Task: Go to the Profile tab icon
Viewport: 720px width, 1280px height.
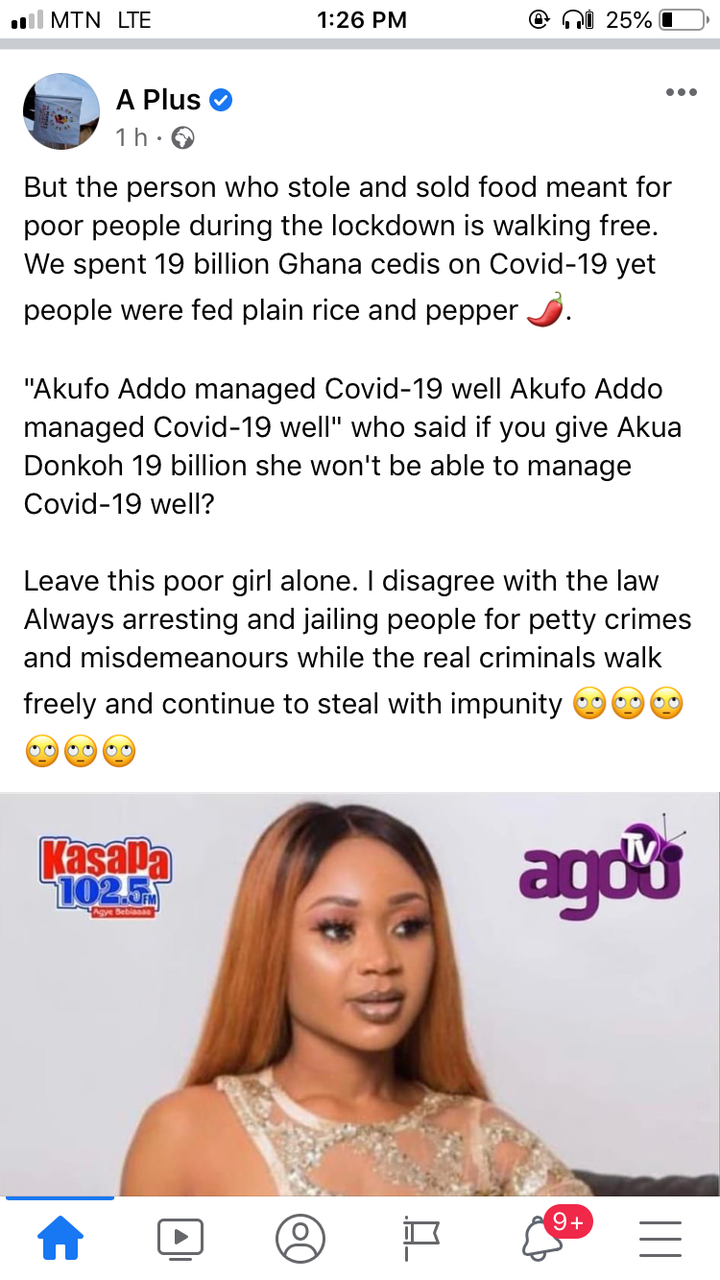Action: pyautogui.click(x=300, y=1239)
